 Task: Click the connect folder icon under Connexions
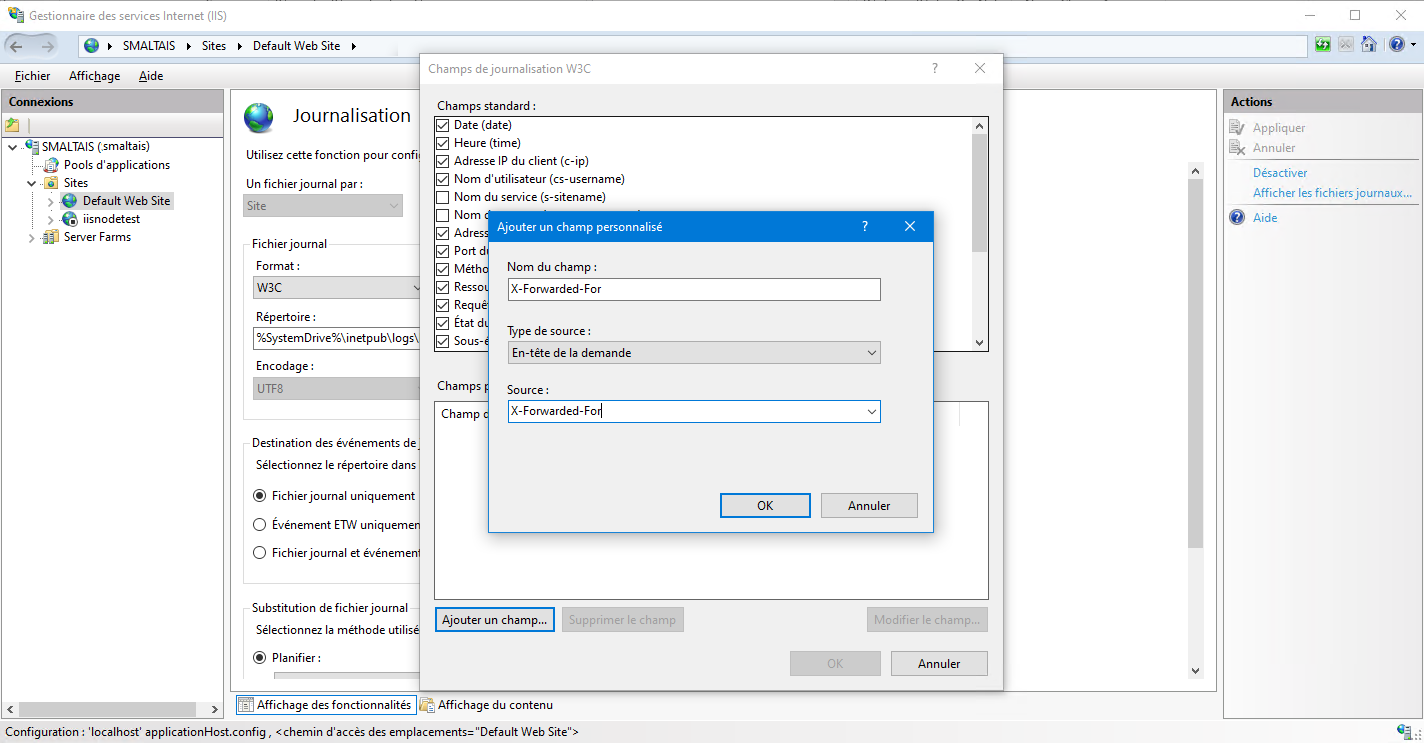pyautogui.click(x=12, y=125)
